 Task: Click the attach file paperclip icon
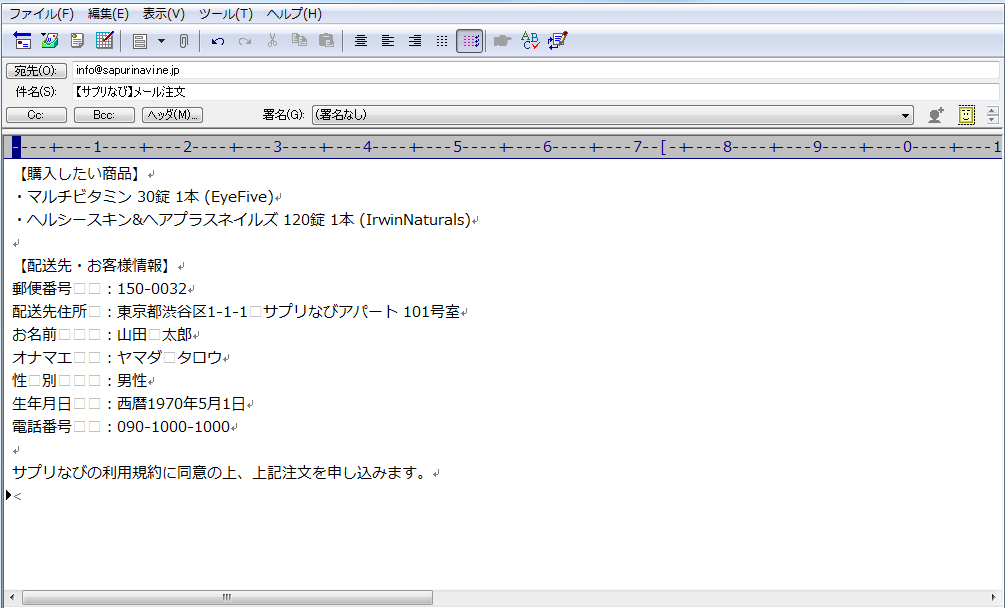183,41
